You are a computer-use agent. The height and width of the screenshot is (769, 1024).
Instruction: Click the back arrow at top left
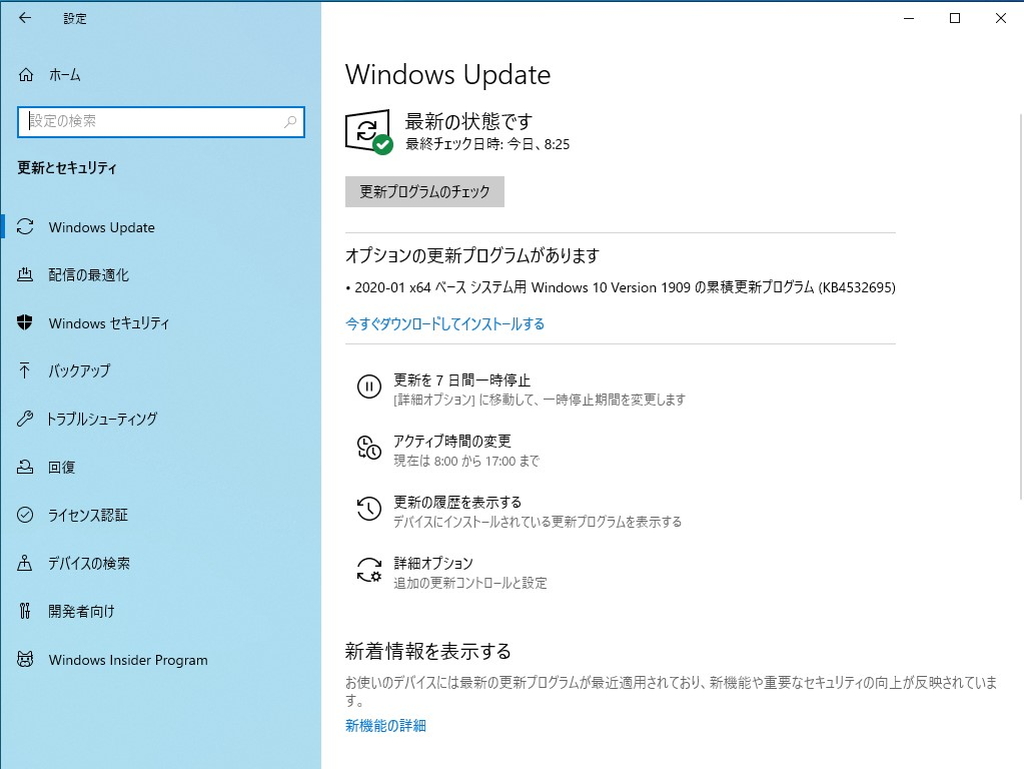pyautogui.click(x=24, y=18)
